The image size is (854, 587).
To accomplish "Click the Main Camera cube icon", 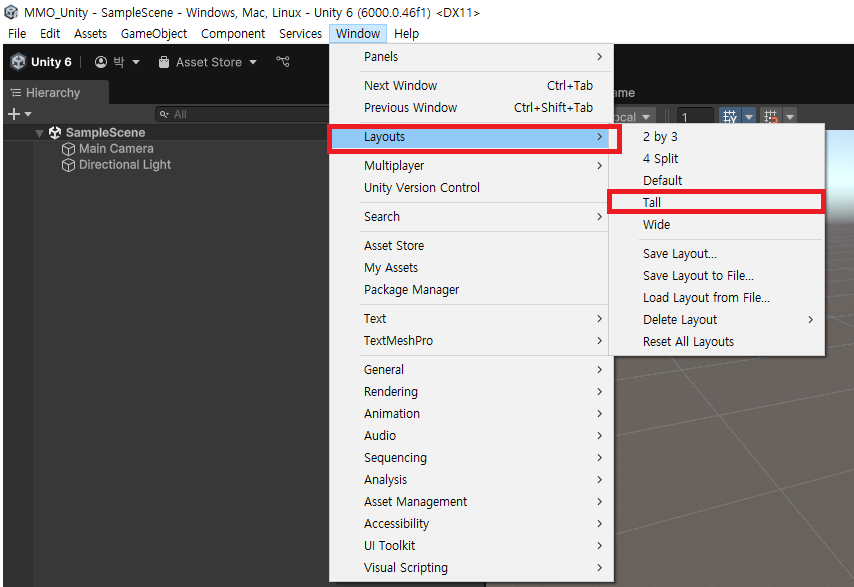I will [68, 149].
